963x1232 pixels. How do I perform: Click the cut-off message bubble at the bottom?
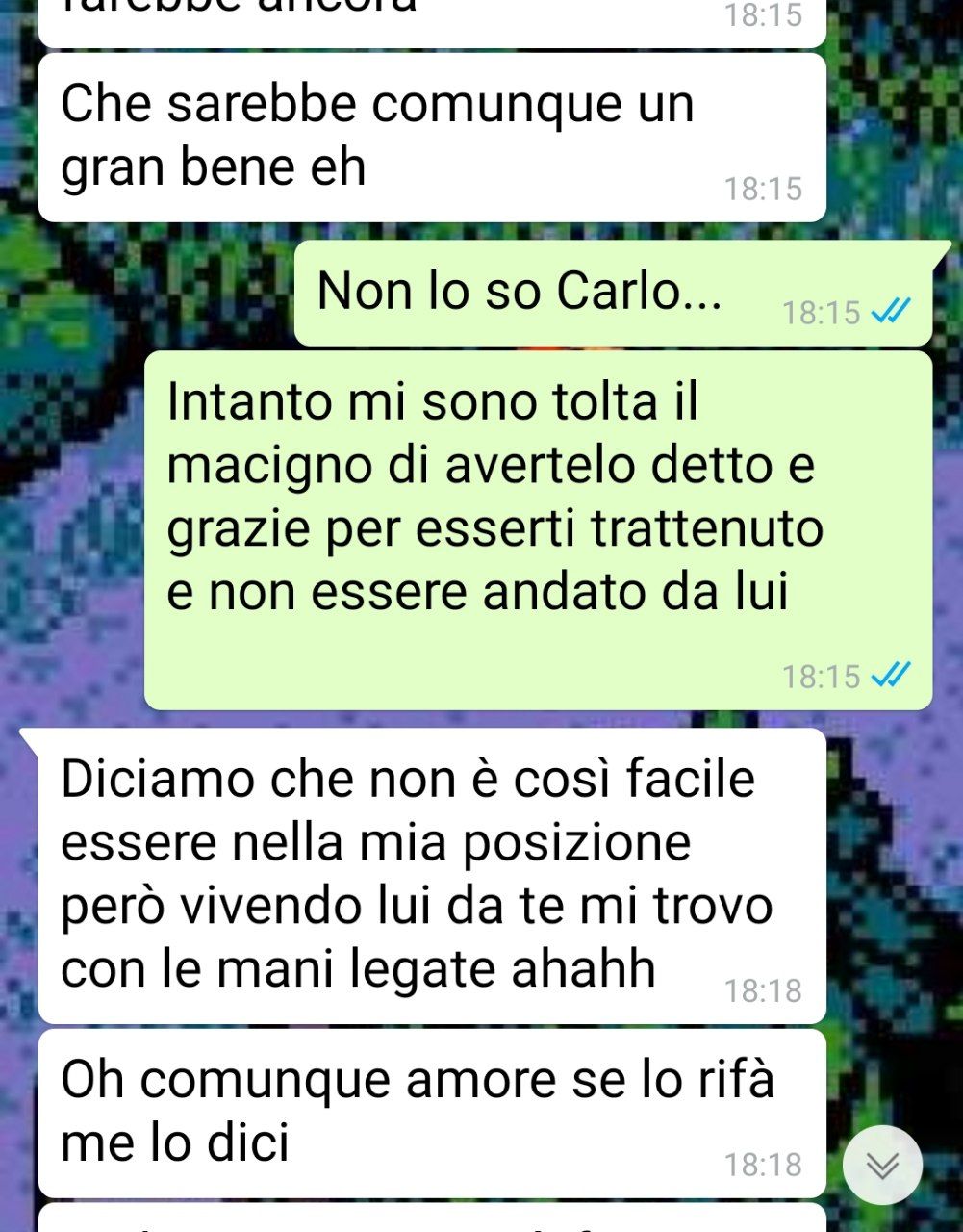(x=432, y=1218)
